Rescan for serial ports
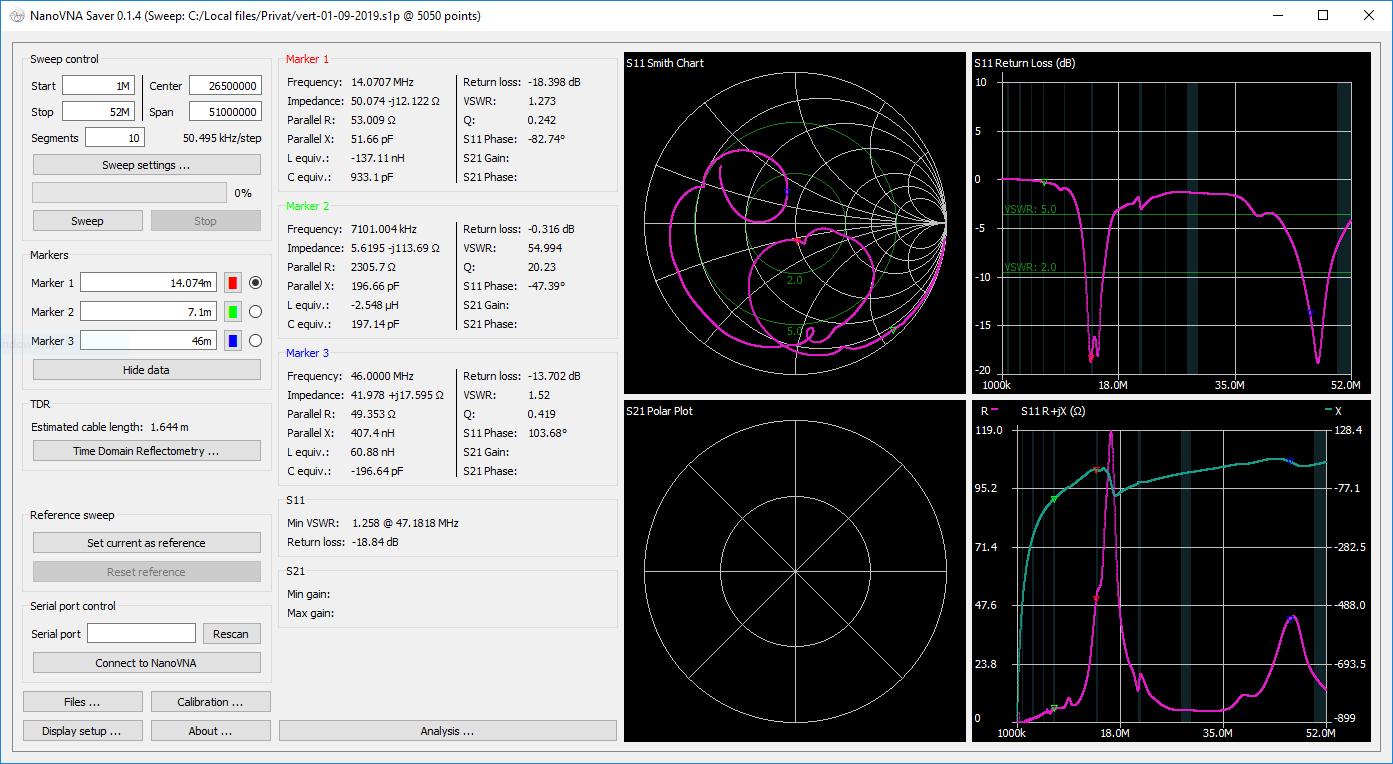The height and width of the screenshot is (764, 1393). click(231, 634)
